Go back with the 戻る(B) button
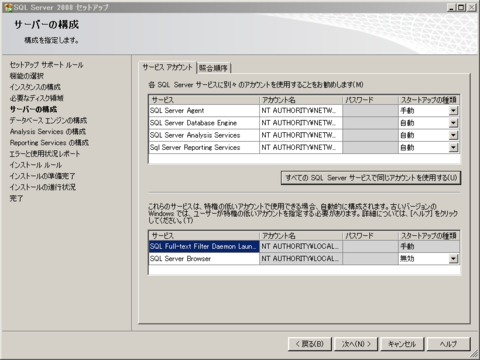 click(x=310, y=344)
